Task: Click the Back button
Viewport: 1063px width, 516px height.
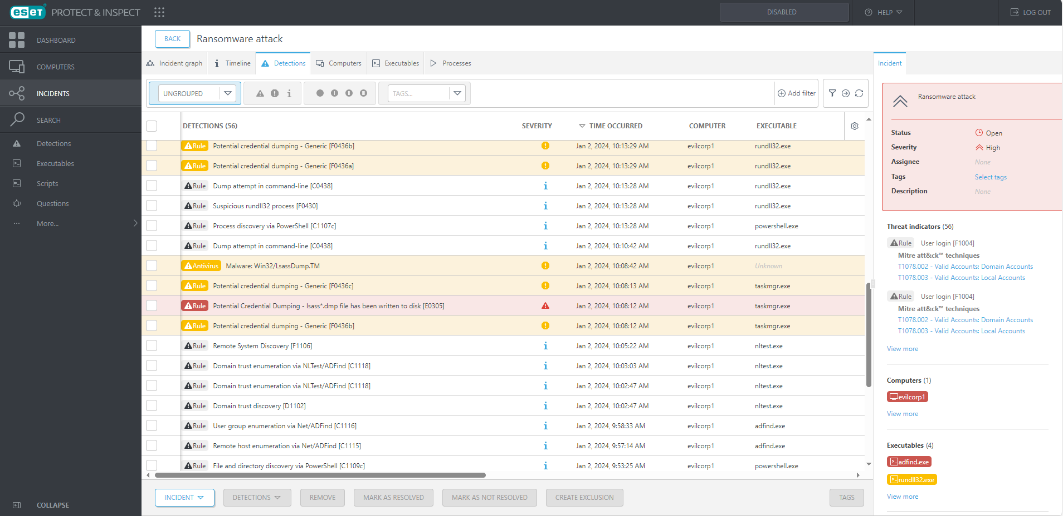Action: pyautogui.click(x=172, y=38)
